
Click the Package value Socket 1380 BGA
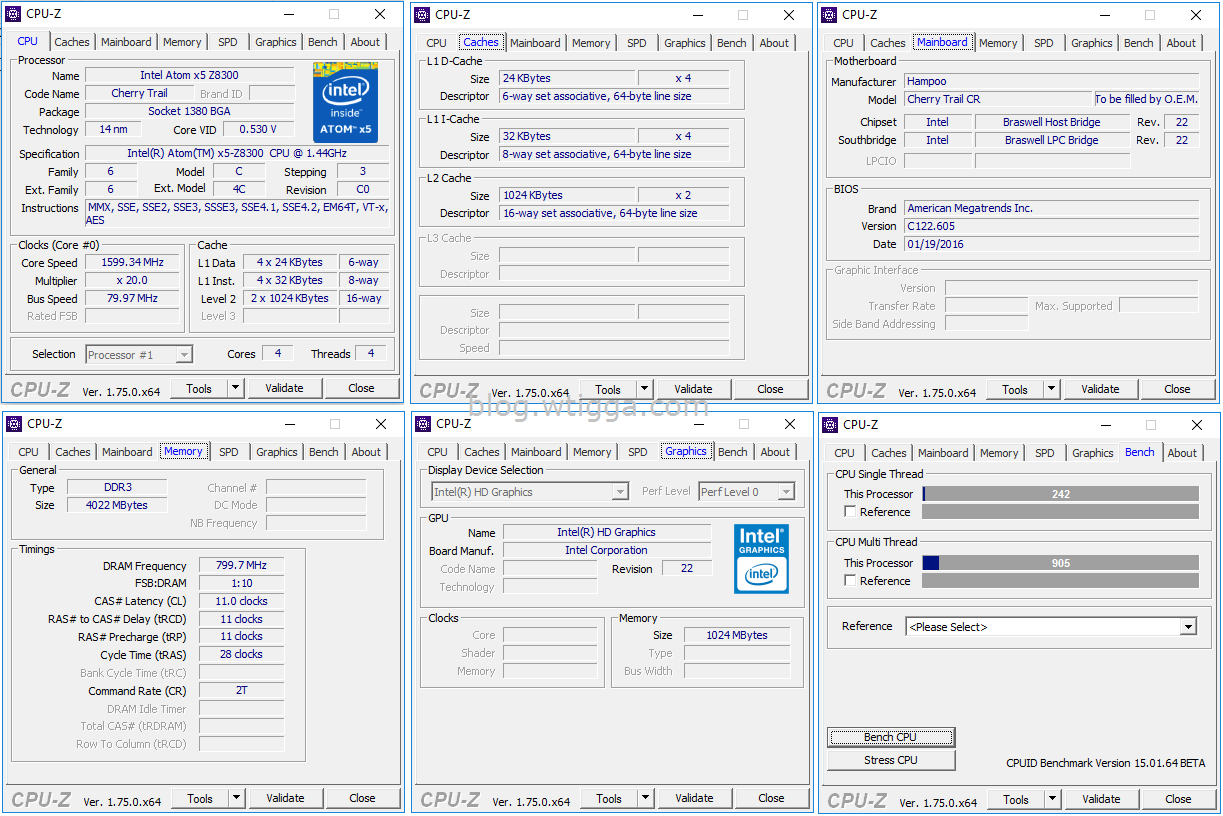[189, 111]
